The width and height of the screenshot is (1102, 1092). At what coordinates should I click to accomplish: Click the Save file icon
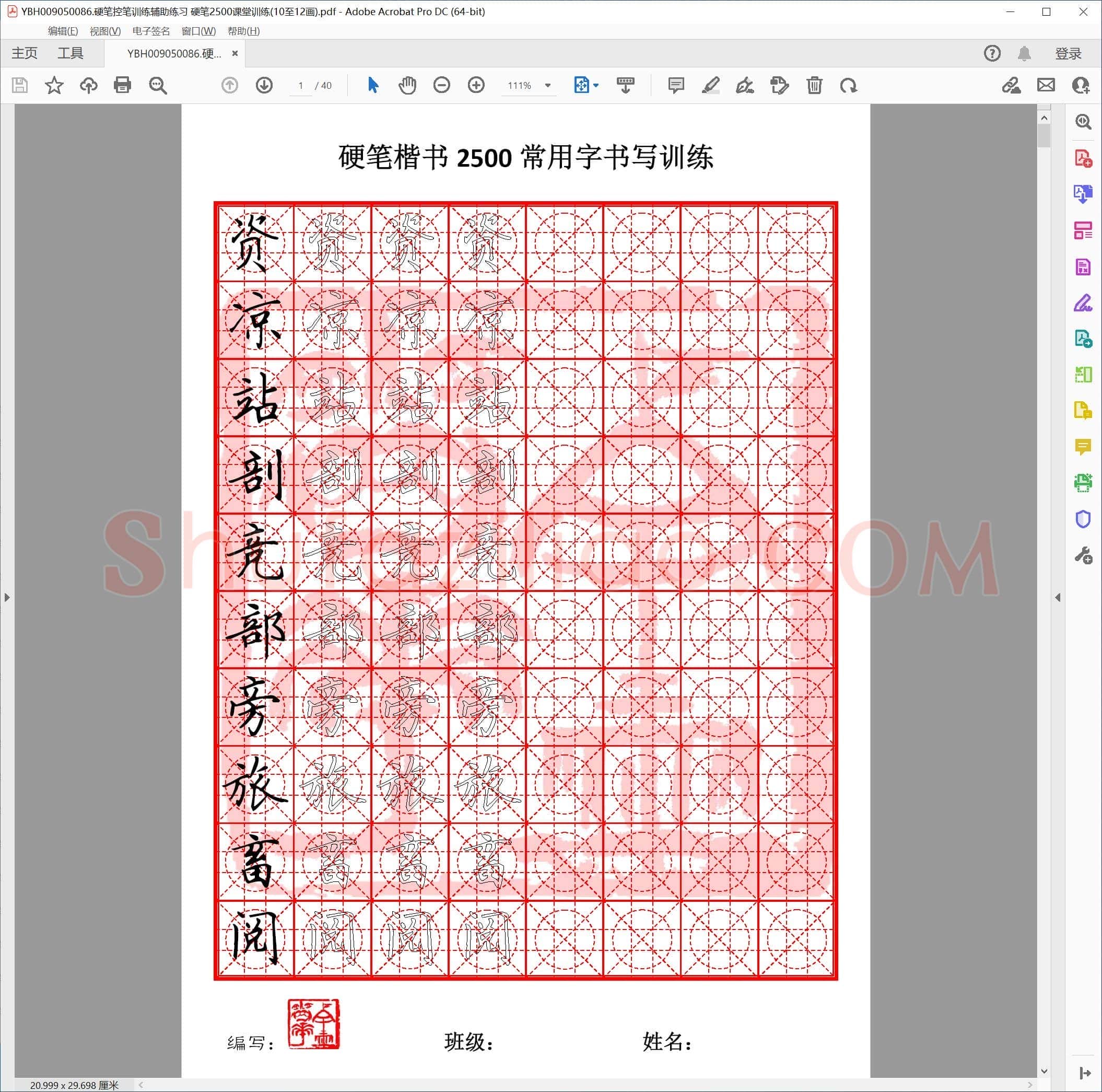[x=20, y=86]
